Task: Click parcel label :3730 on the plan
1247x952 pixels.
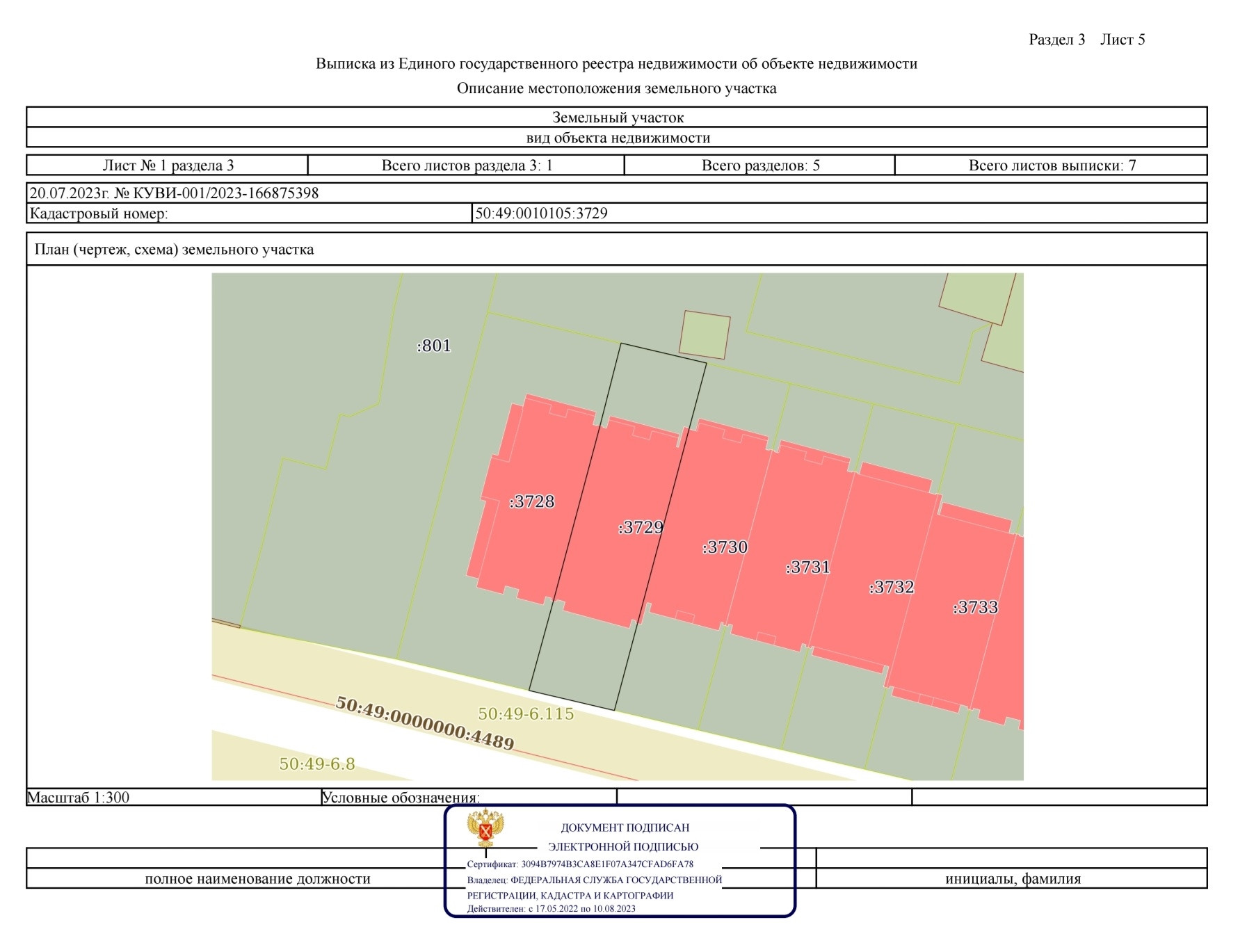Action: tap(725, 547)
